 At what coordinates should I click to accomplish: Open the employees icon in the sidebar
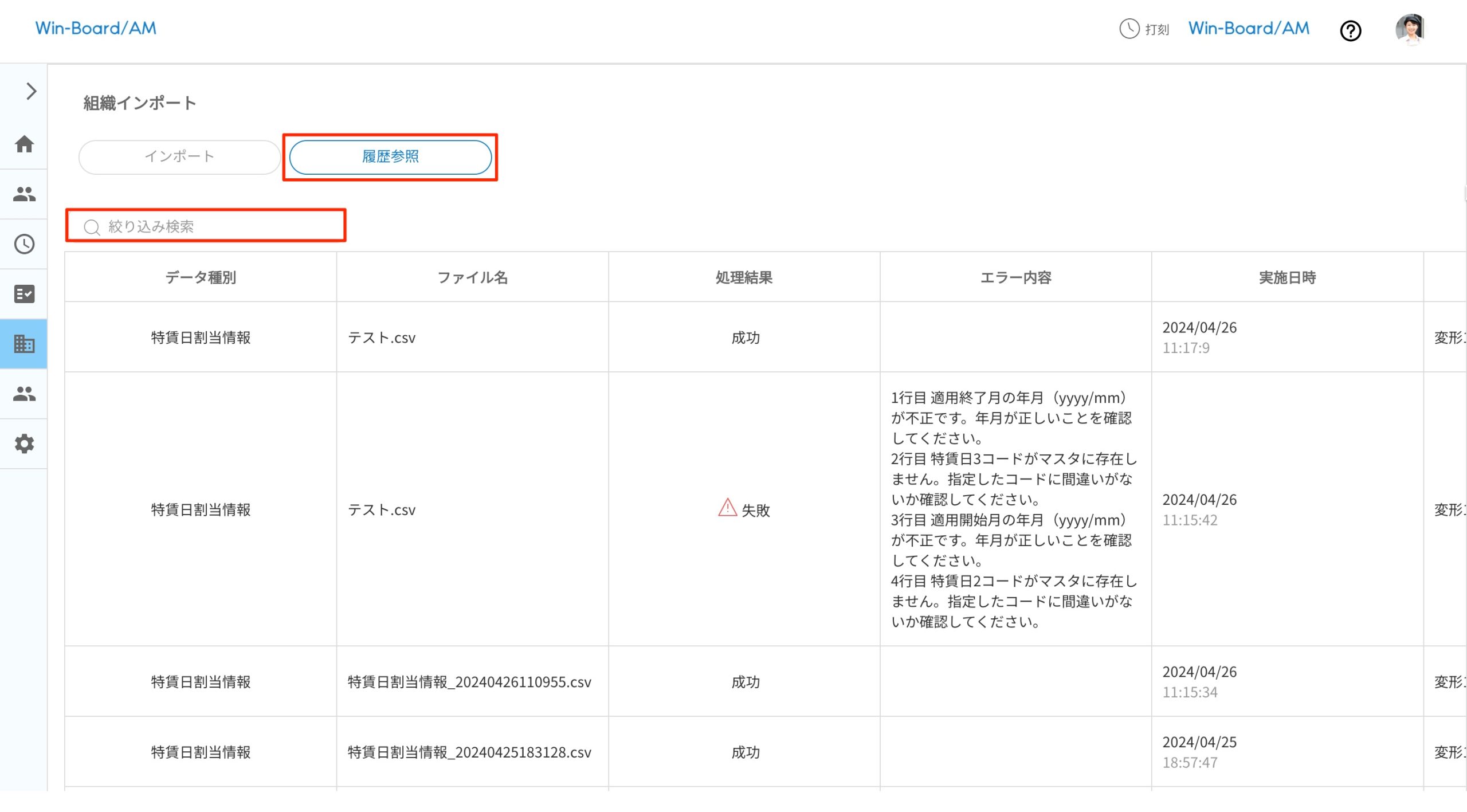pos(24,194)
